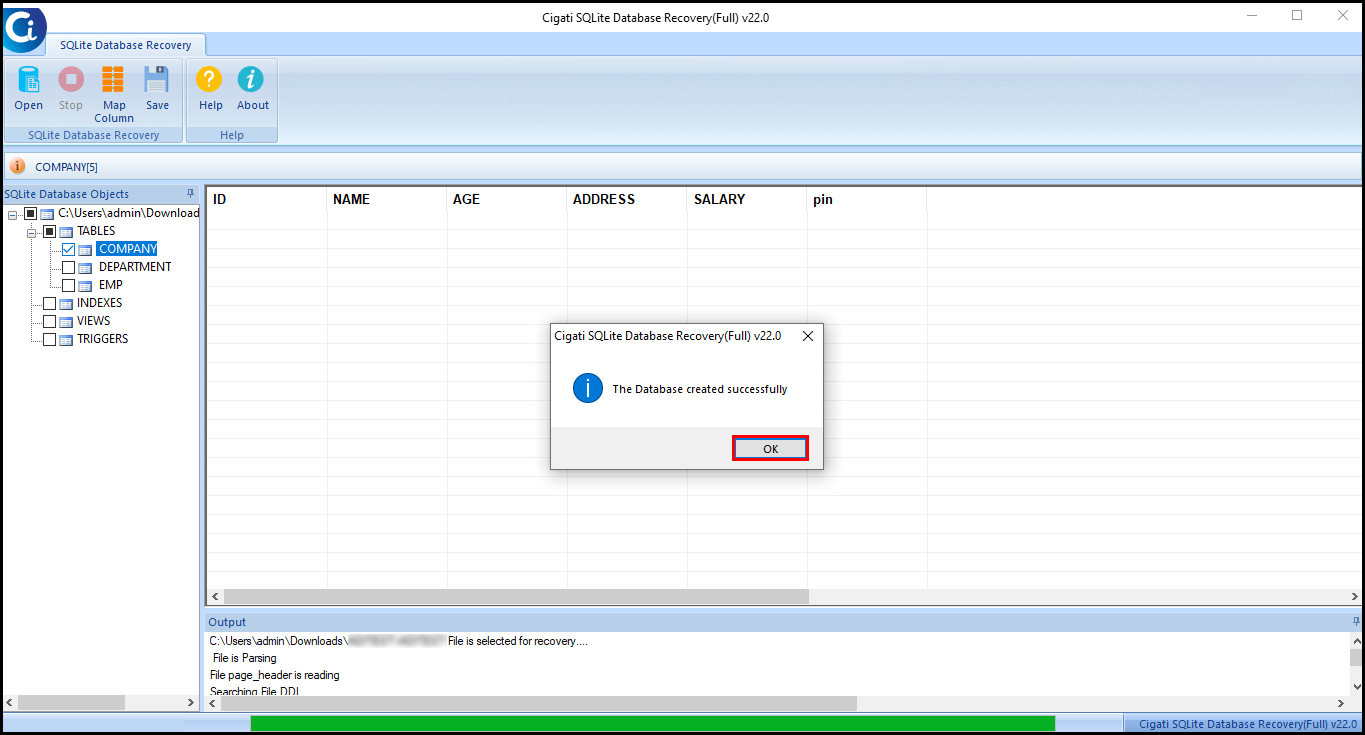Click the 'File is Parsing' output line
Image resolution: width=1365 pixels, height=735 pixels.
[245, 658]
